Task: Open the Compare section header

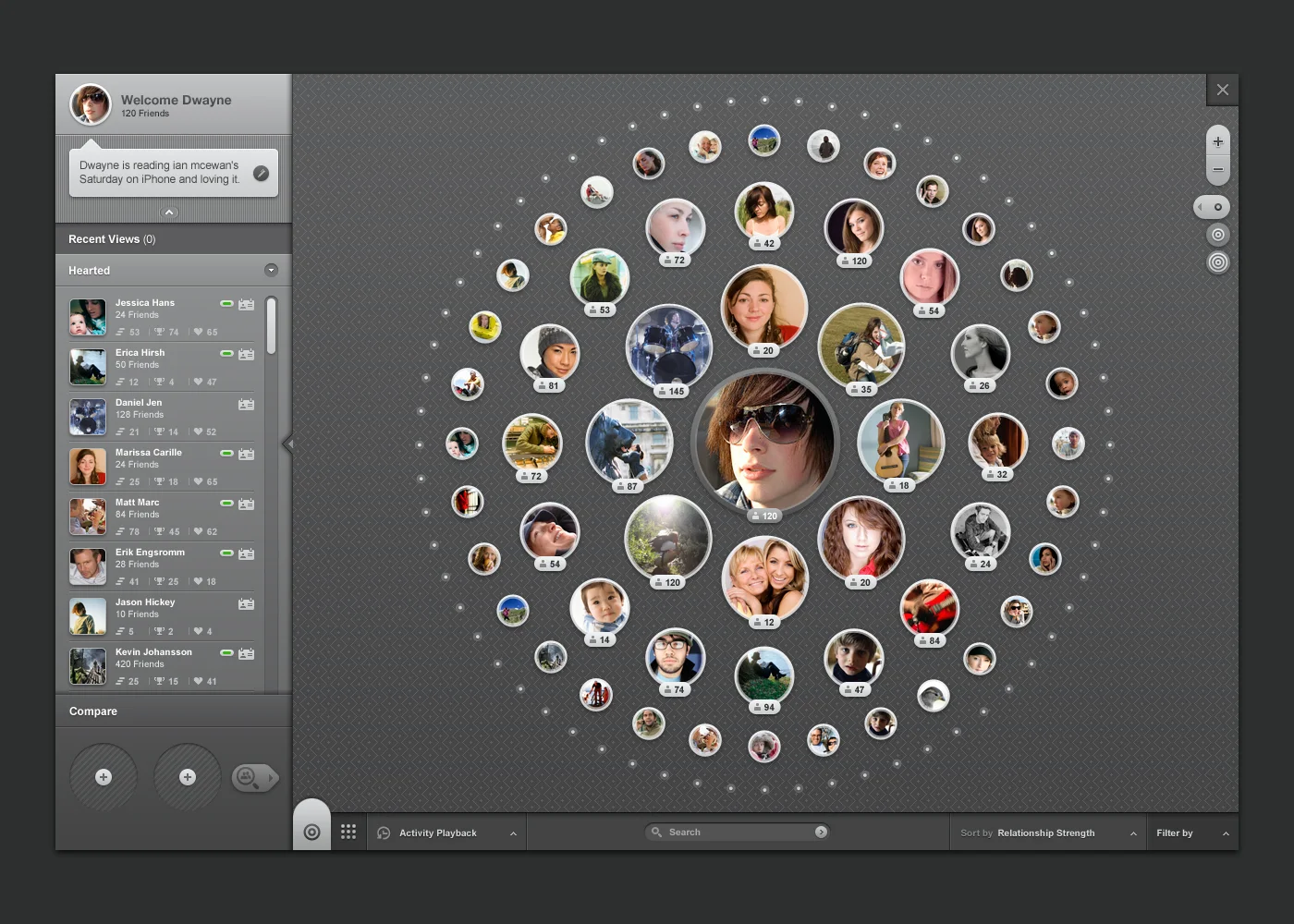Action: [x=174, y=711]
